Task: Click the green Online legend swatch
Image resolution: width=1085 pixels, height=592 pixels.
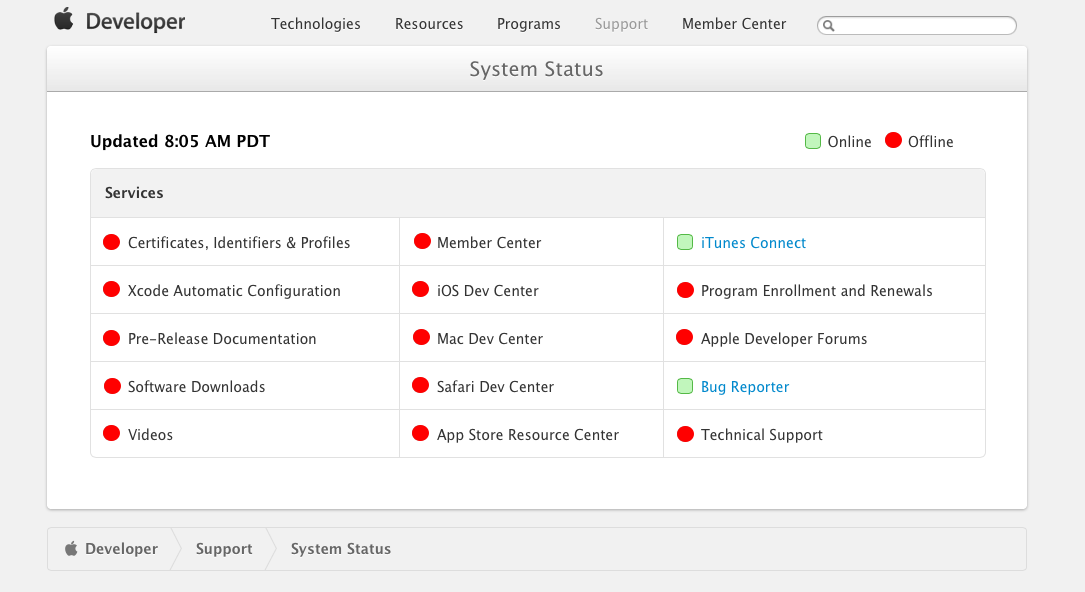Action: coord(813,141)
